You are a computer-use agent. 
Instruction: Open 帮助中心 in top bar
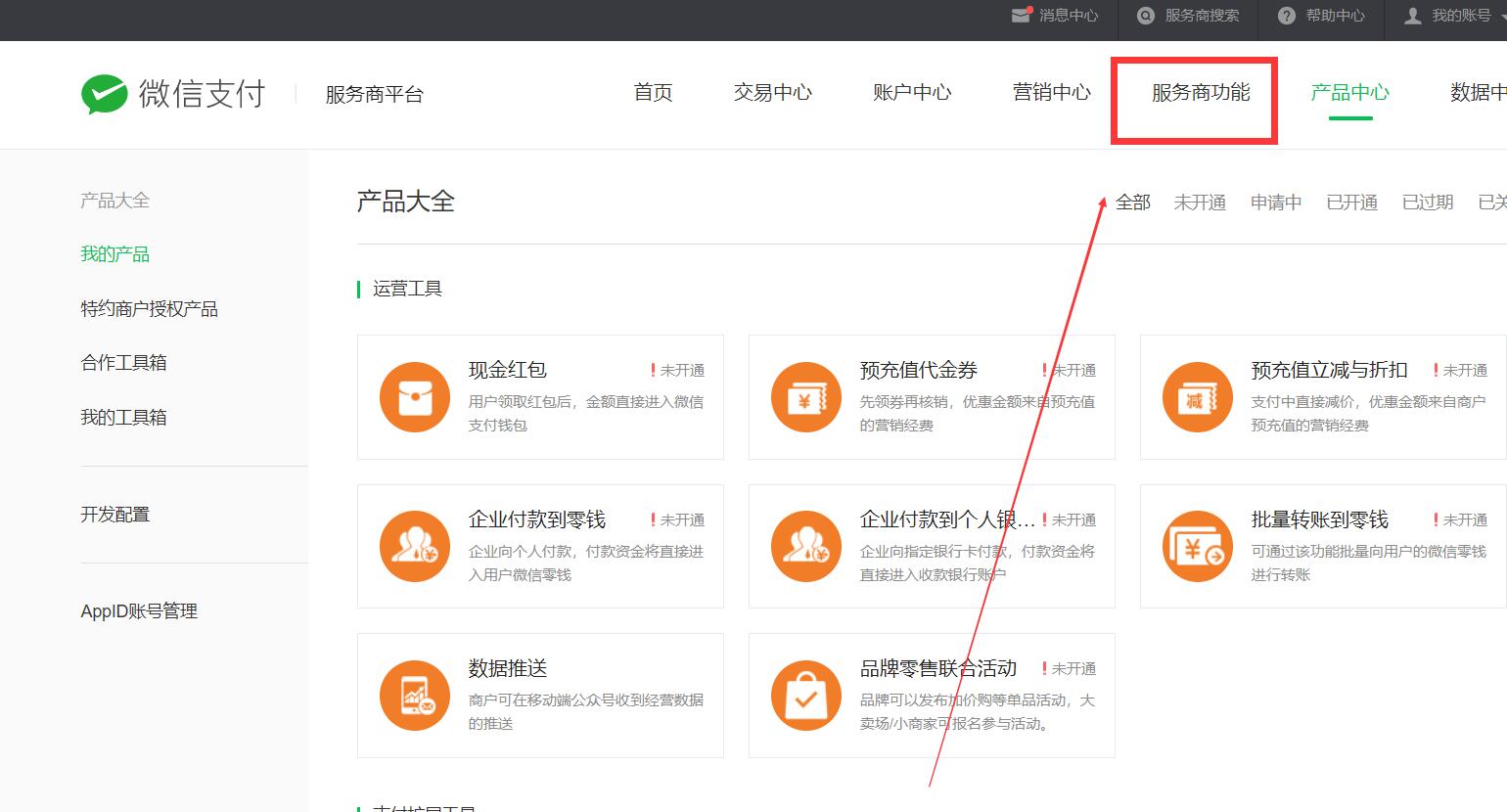click(x=1336, y=16)
